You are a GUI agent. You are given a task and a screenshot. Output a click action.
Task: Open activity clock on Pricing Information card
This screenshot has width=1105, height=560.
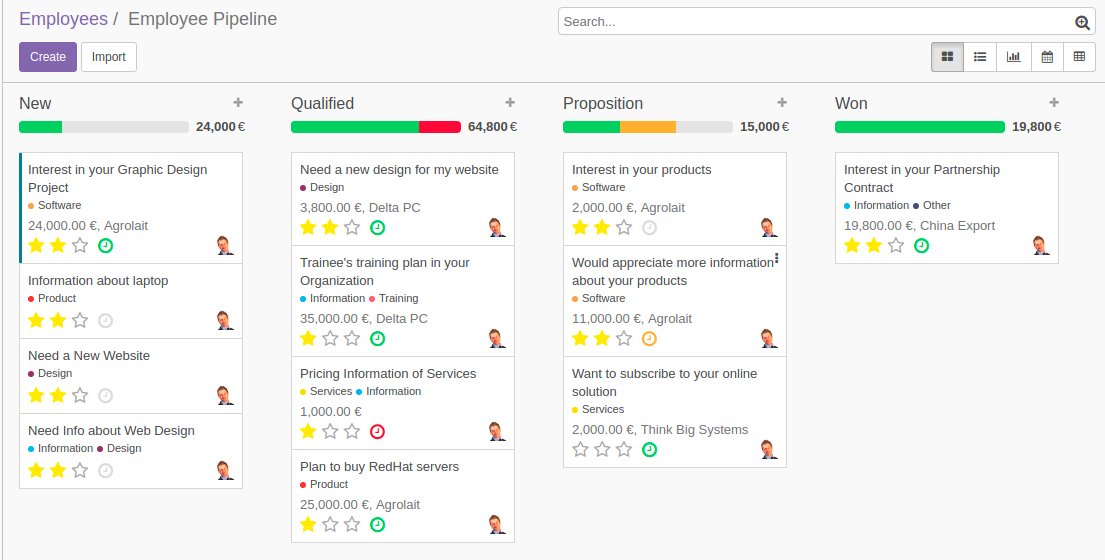377,432
